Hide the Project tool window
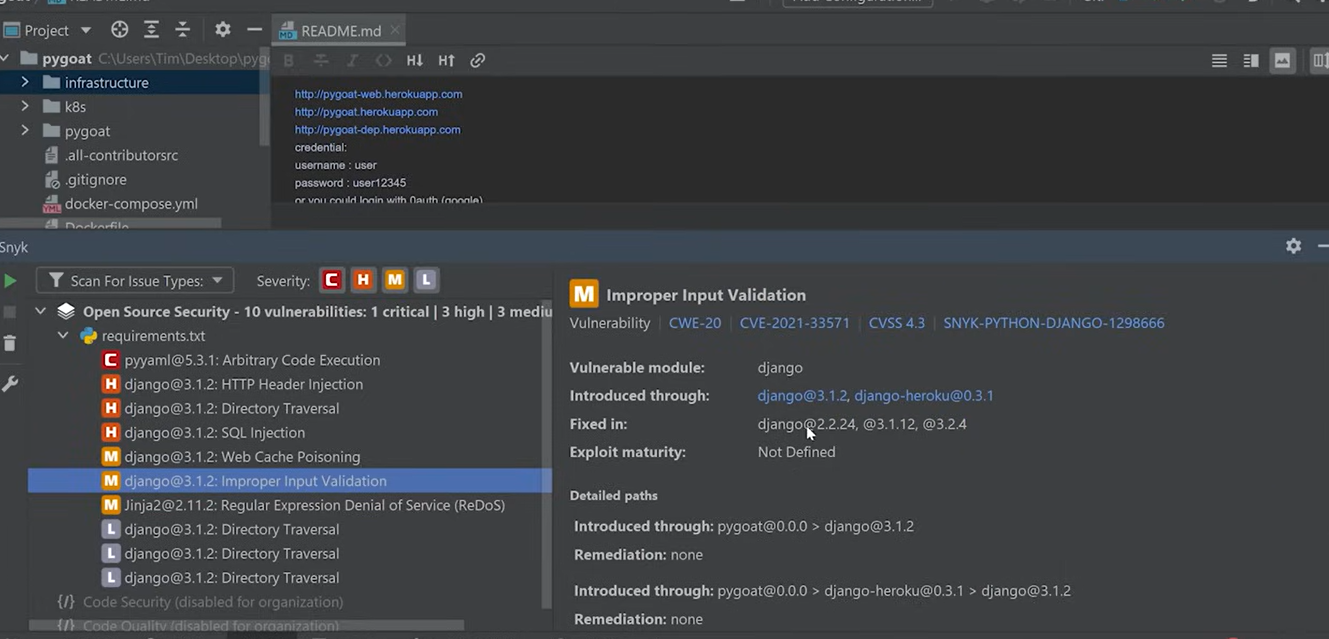 pos(254,30)
